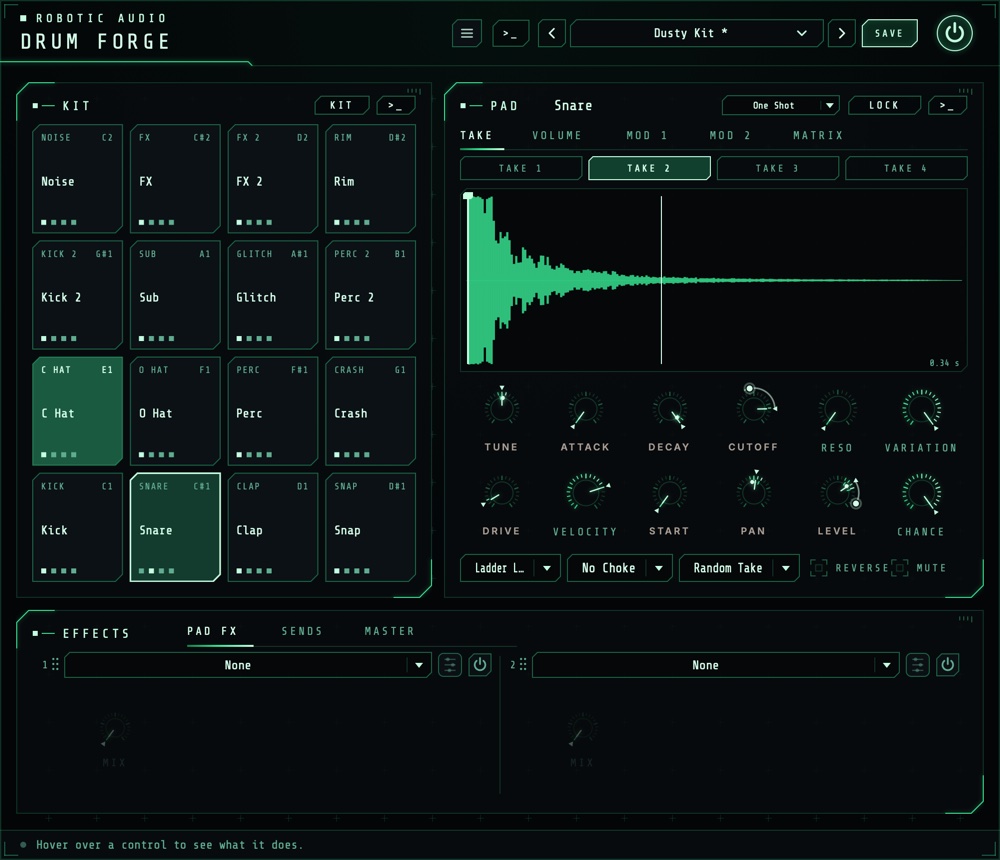Open effect slot 1 None dropdown
This screenshot has width=1000, height=860.
(247, 665)
